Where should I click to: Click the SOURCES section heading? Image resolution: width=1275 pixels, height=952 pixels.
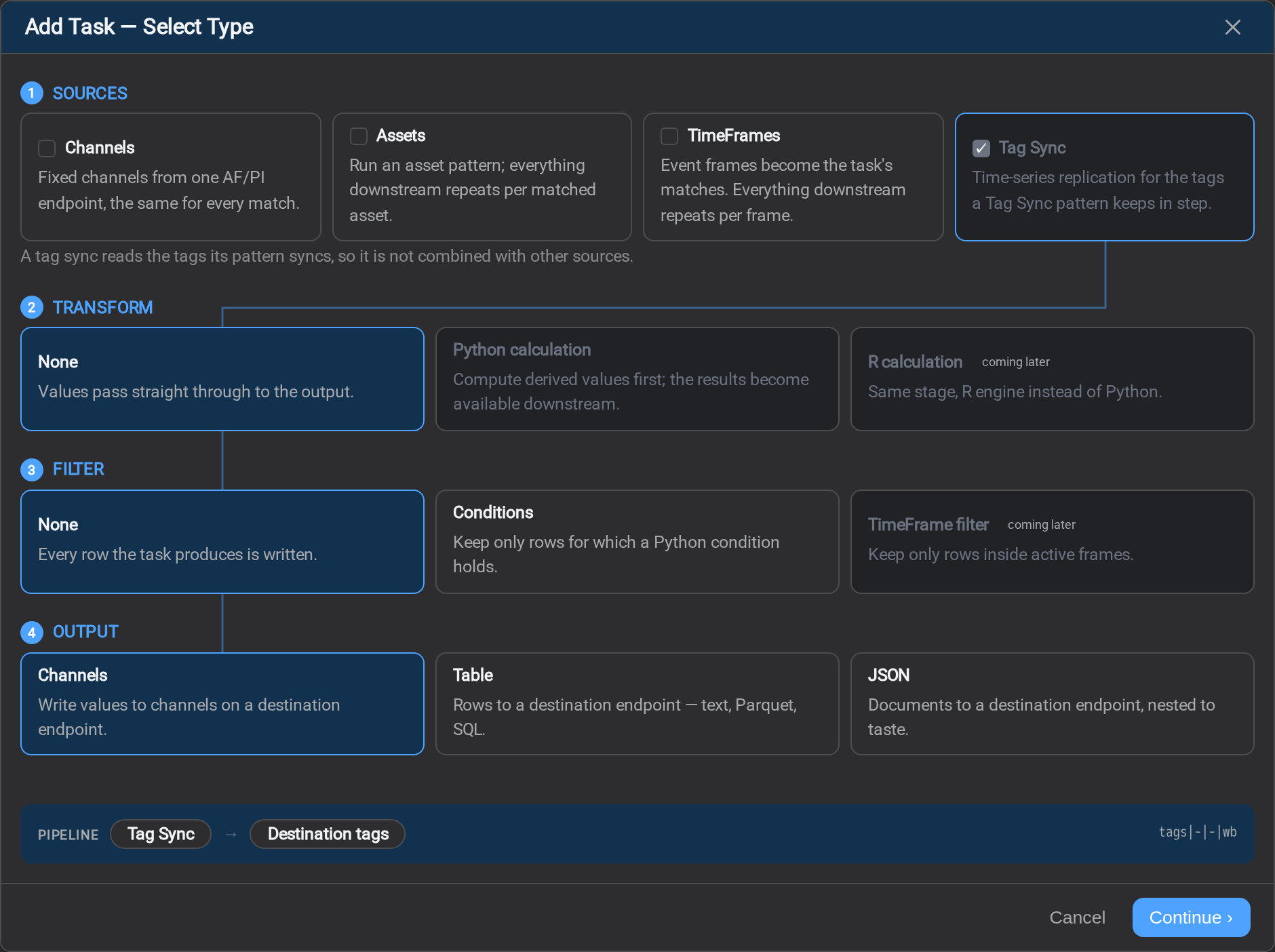(90, 93)
